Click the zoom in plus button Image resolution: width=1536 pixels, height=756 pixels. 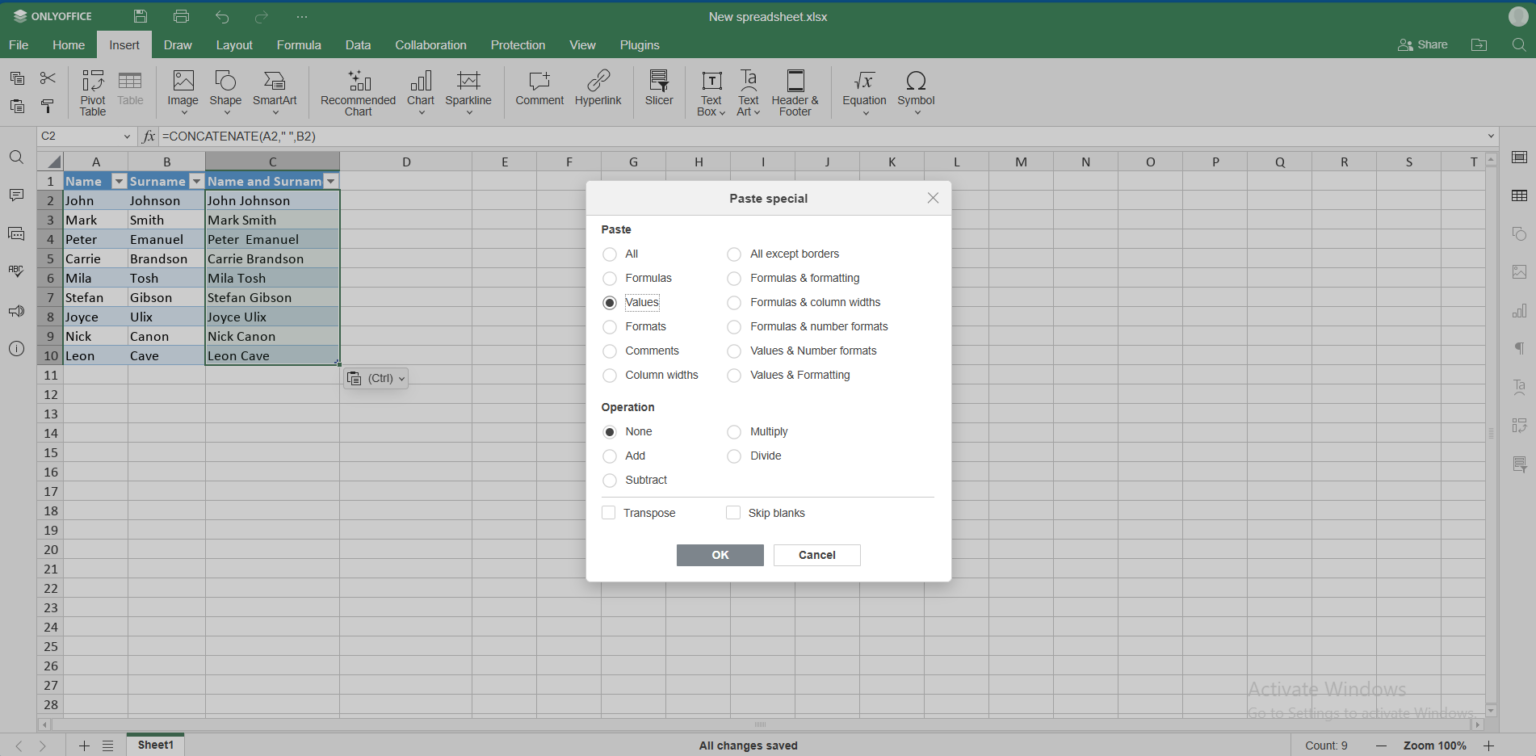point(1488,745)
